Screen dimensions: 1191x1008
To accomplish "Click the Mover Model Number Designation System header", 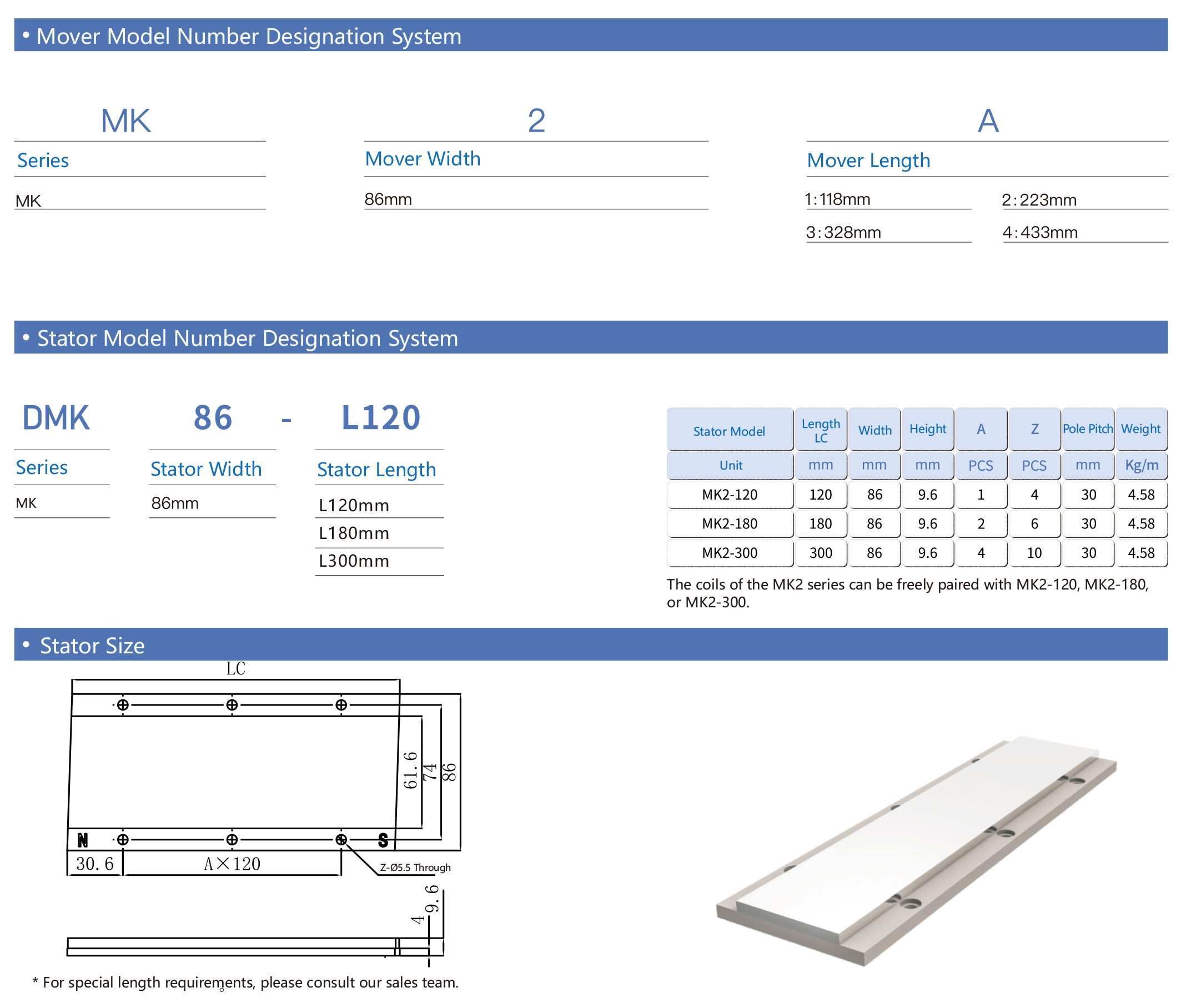I will [x=249, y=36].
